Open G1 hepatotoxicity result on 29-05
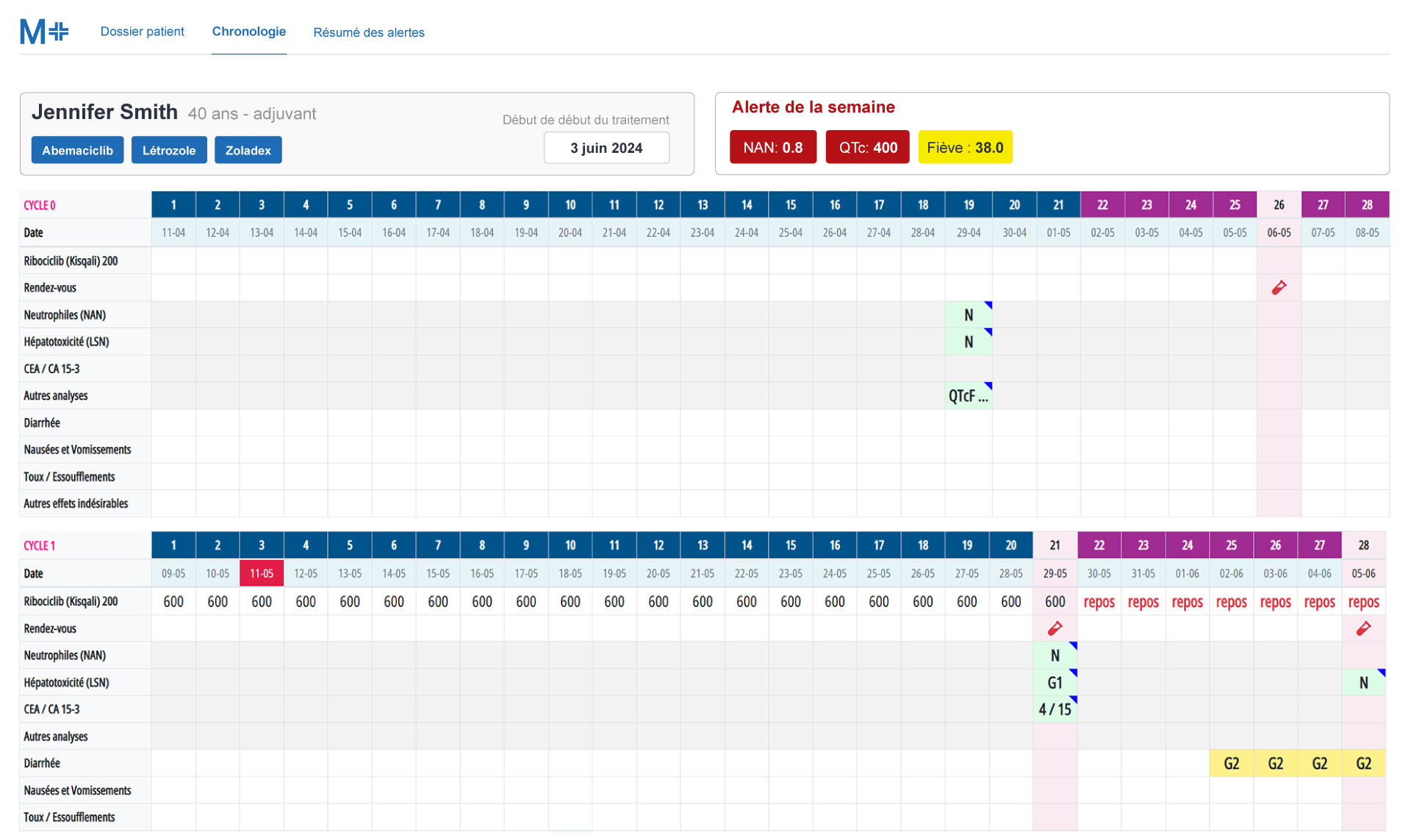 click(1055, 683)
